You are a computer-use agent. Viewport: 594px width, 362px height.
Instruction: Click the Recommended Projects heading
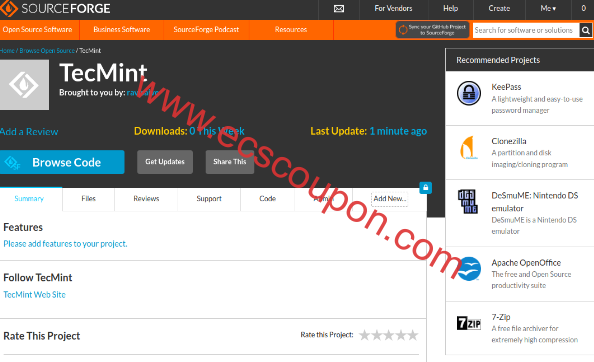pos(498,60)
